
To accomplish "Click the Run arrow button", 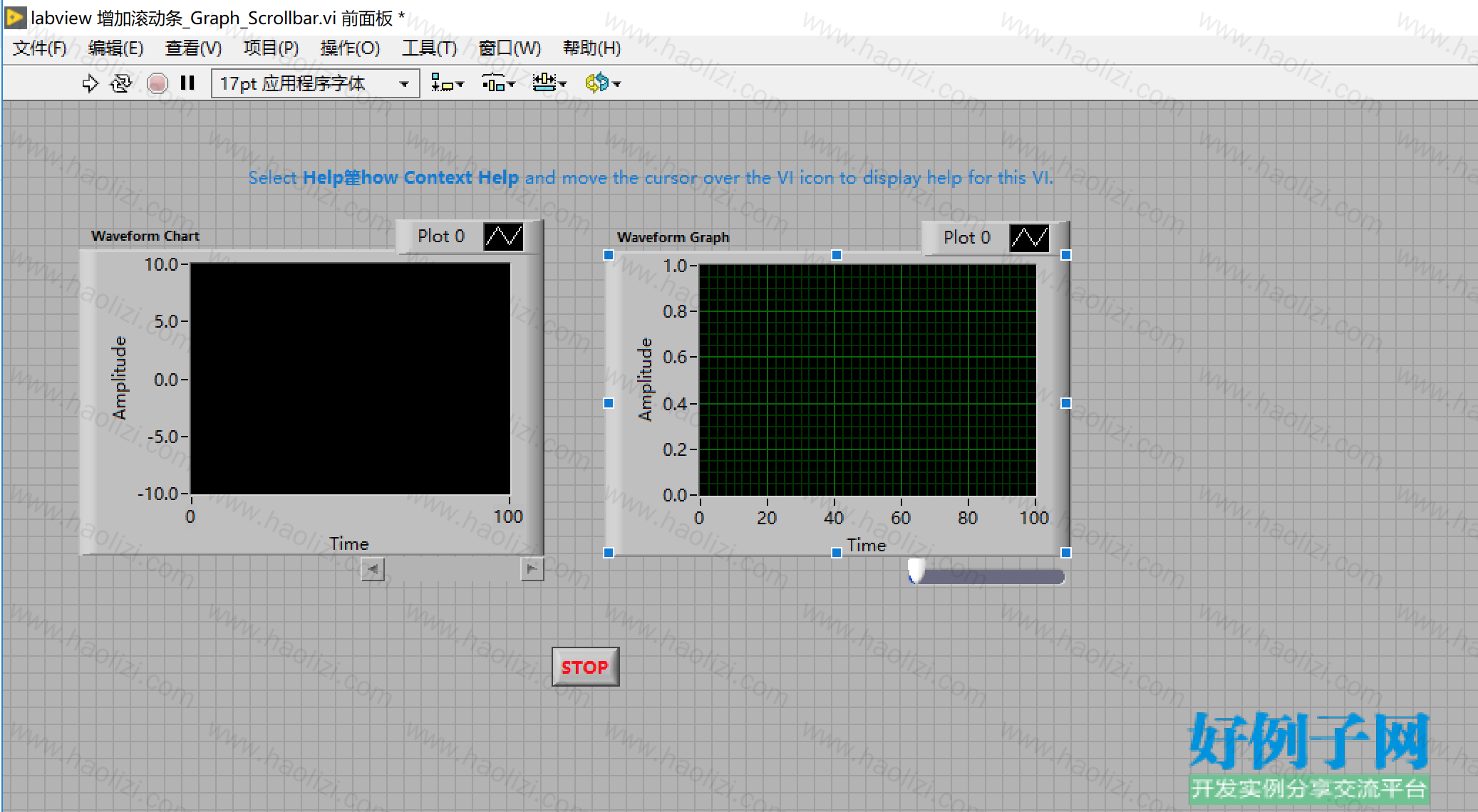I will coord(90,84).
